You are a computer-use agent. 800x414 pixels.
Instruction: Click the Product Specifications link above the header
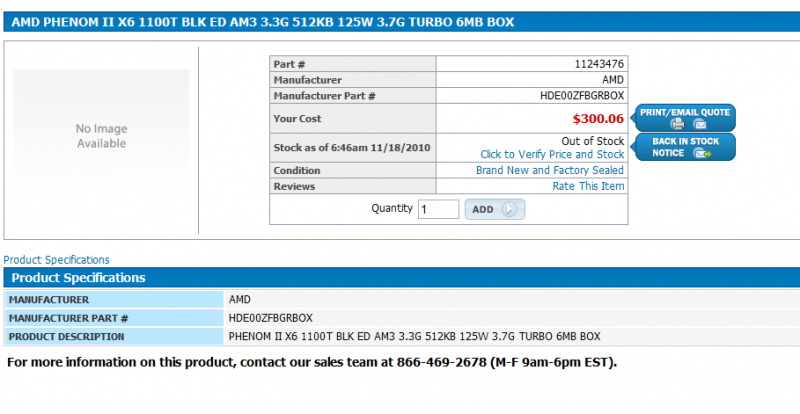click(x=56, y=260)
